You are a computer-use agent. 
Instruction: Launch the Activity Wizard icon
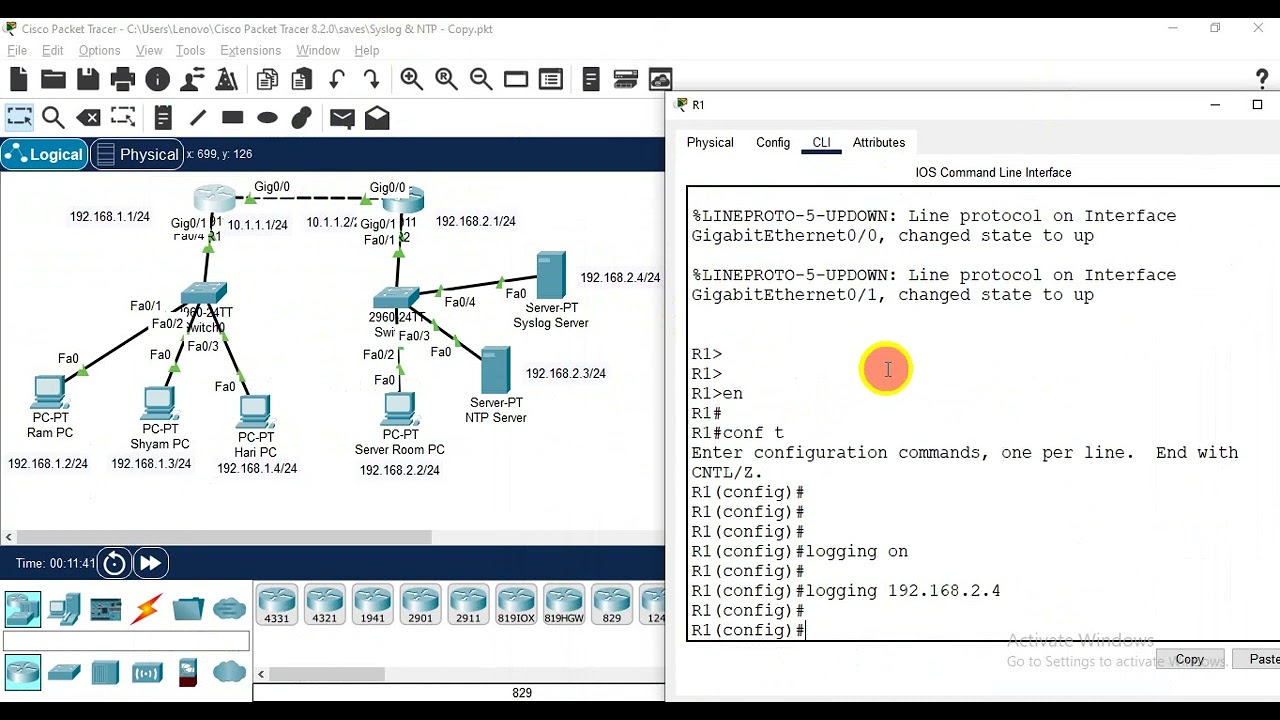pyautogui.click(x=226, y=79)
